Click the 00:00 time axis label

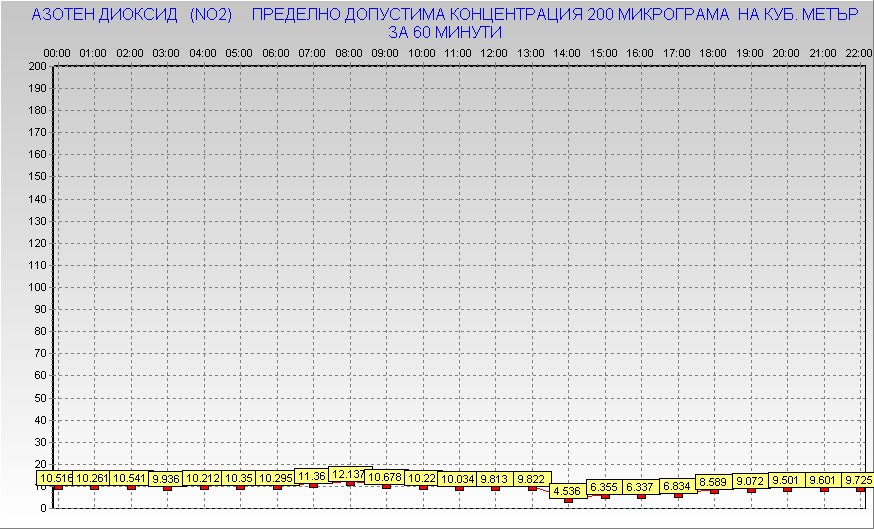(57, 52)
